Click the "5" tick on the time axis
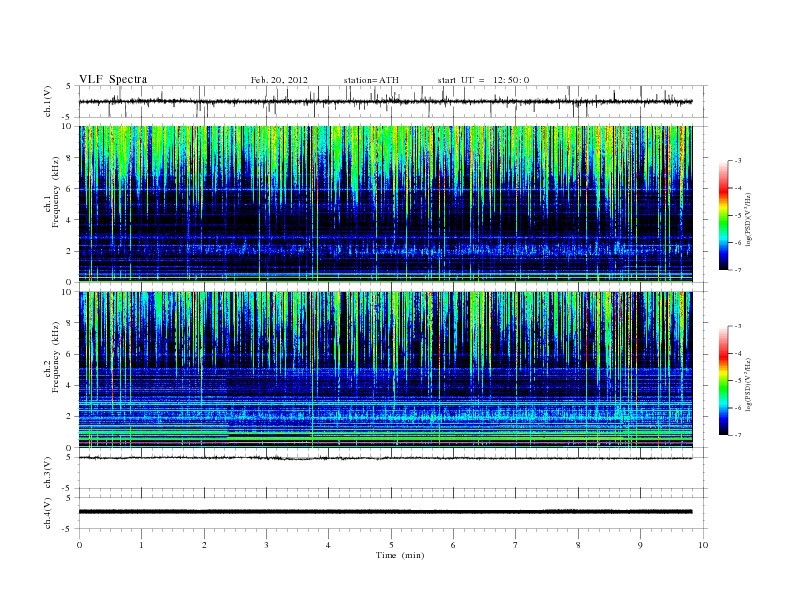This screenshot has width=792, height=612. (391, 545)
